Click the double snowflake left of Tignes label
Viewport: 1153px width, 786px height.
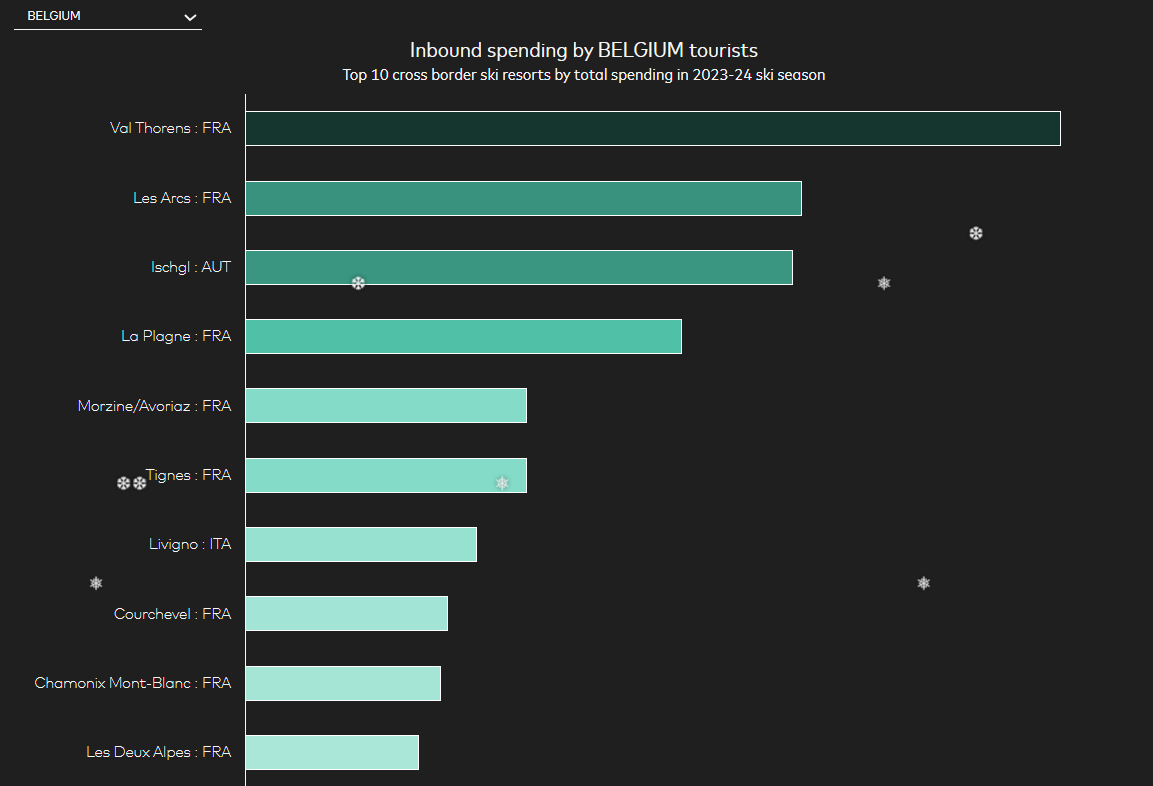[131, 483]
